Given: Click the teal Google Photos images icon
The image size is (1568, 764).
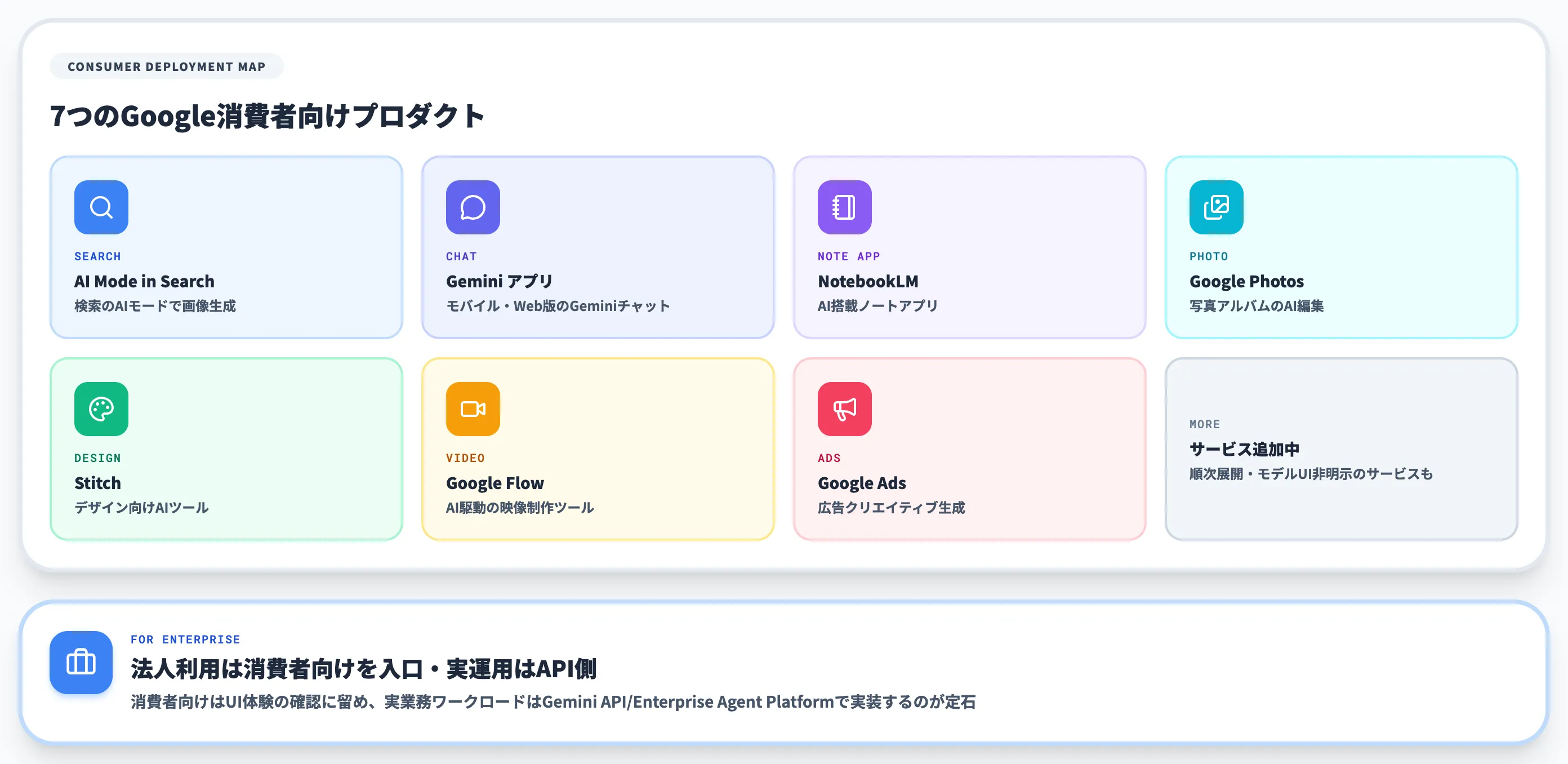Looking at the screenshot, I should tap(1216, 207).
